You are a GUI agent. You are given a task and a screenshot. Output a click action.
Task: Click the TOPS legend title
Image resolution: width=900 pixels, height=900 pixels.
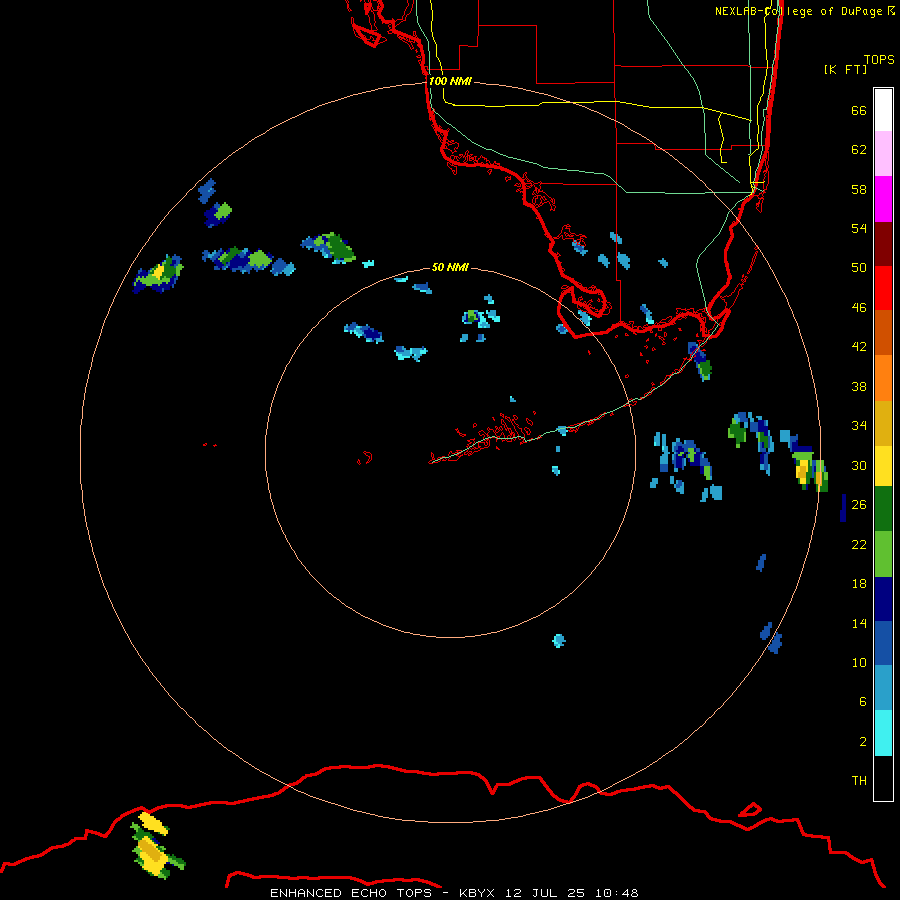click(x=879, y=59)
